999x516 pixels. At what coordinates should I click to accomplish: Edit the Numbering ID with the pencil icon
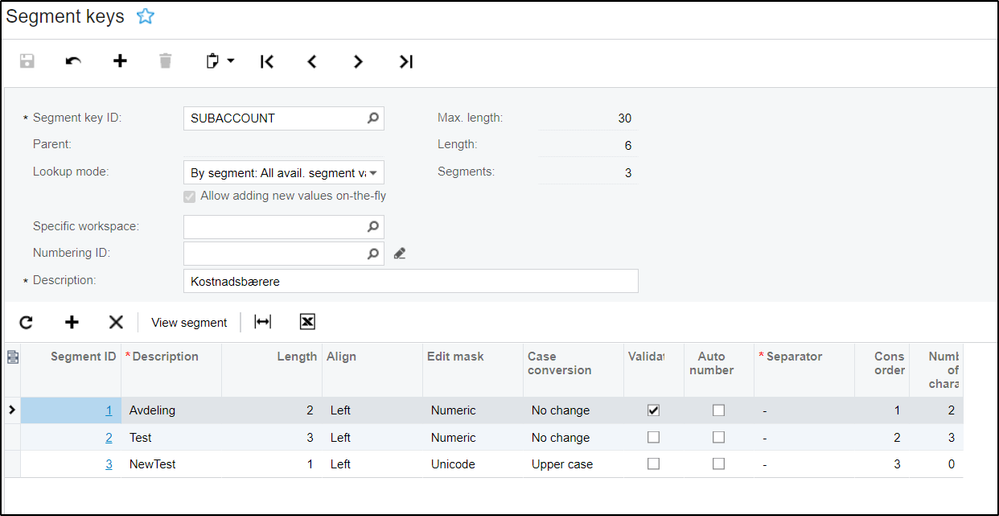400,254
